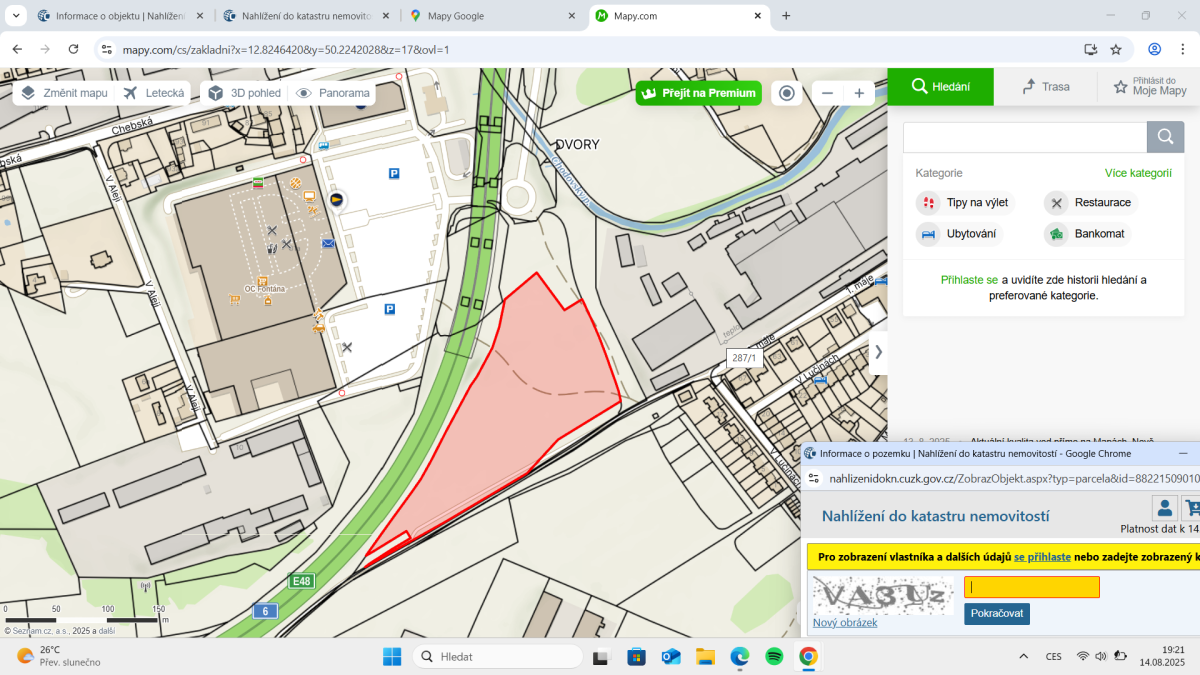
Task: Click the magnifier search button in sidebar
Action: tap(1165, 137)
